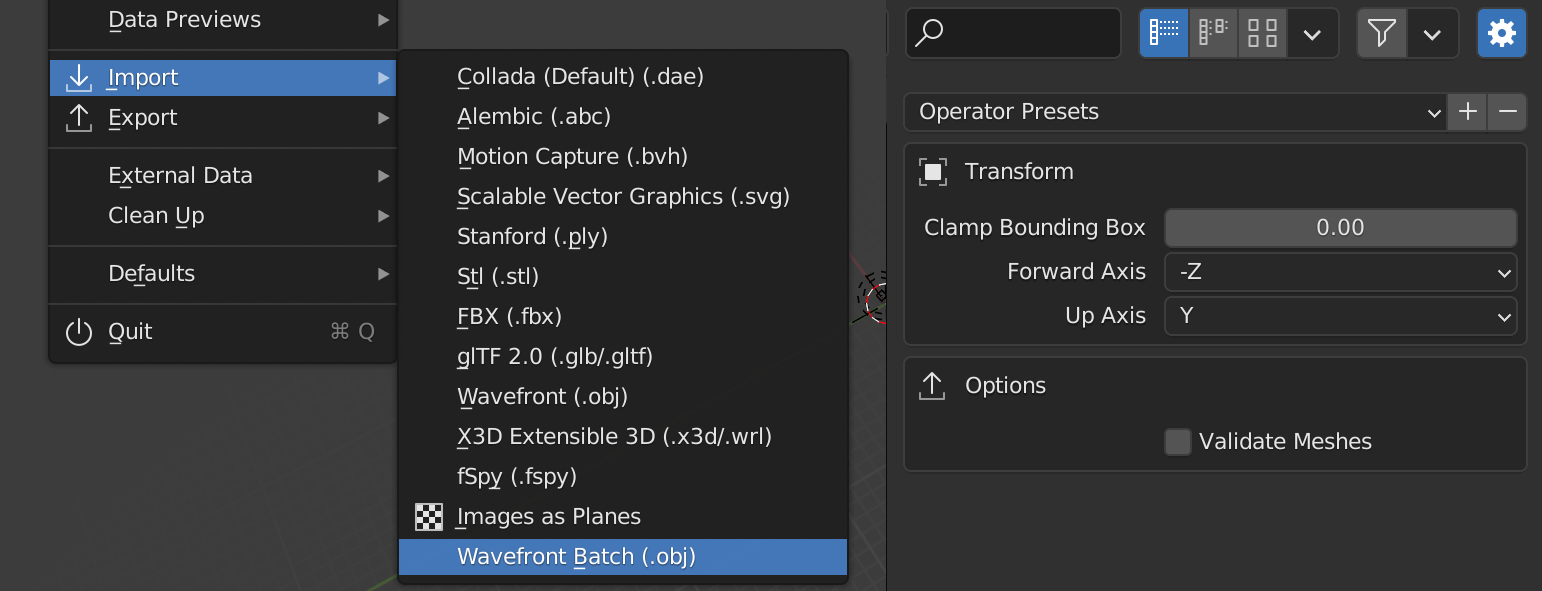Enable the Validate Meshes checkbox
This screenshot has width=1542, height=591.
1177,441
